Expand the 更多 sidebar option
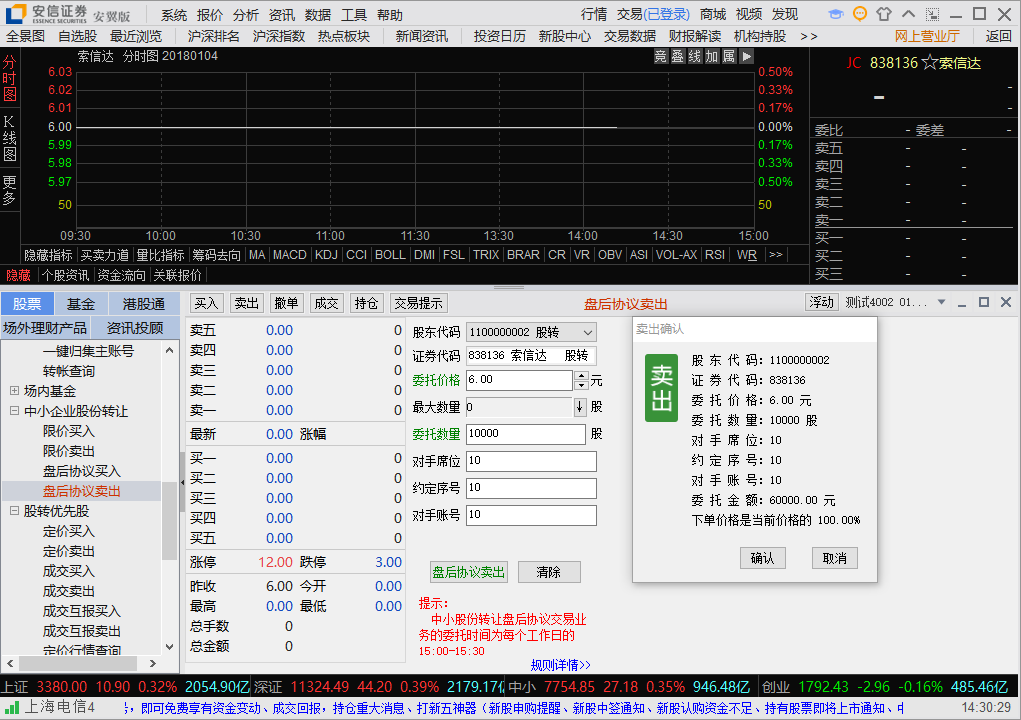This screenshot has height=720, width=1021. (9, 190)
